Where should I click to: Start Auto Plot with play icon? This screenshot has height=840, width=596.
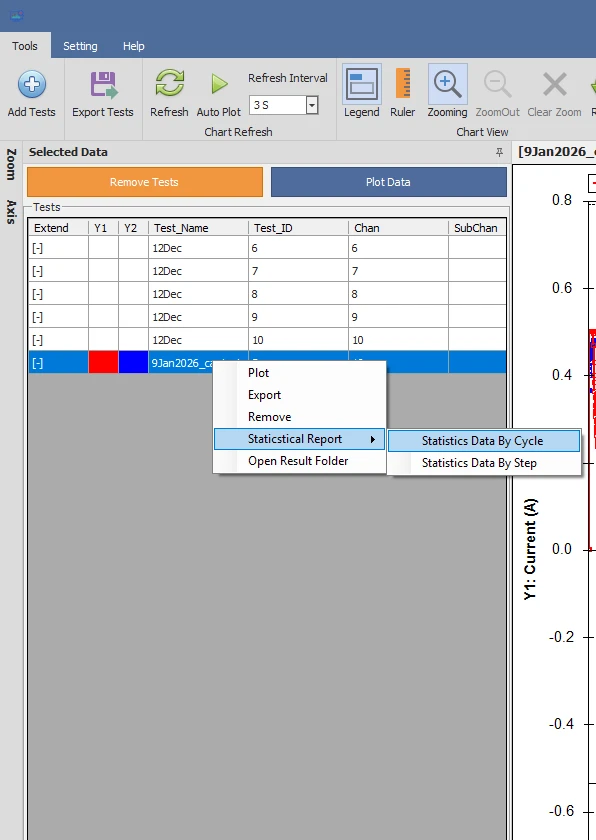coord(219,84)
